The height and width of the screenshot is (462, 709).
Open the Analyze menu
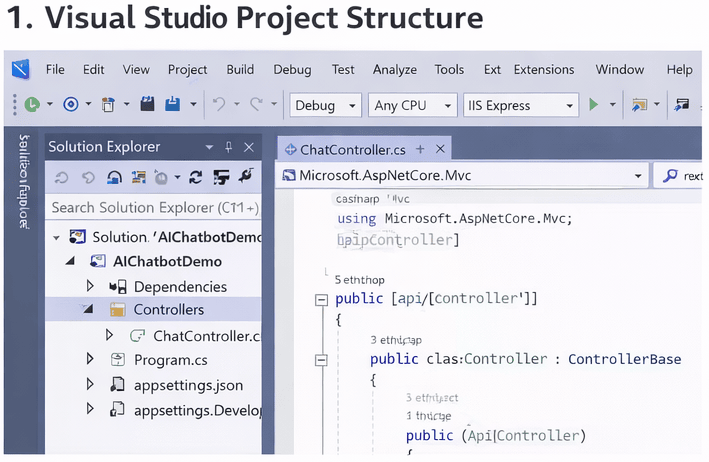click(x=395, y=70)
